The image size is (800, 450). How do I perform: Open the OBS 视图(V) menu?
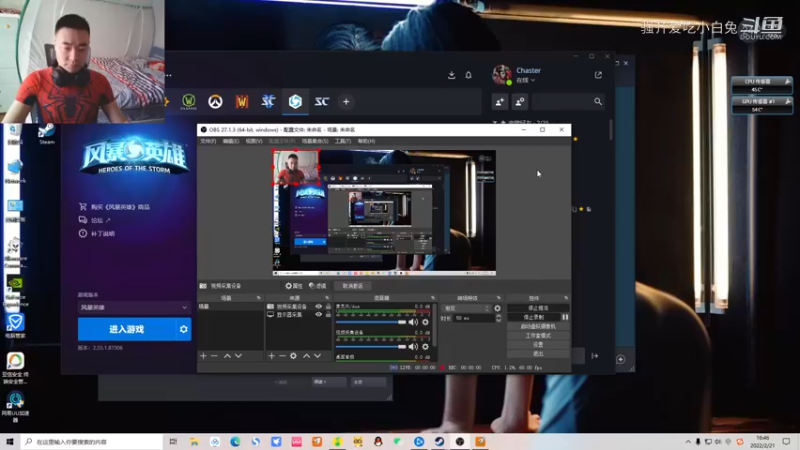pos(254,141)
